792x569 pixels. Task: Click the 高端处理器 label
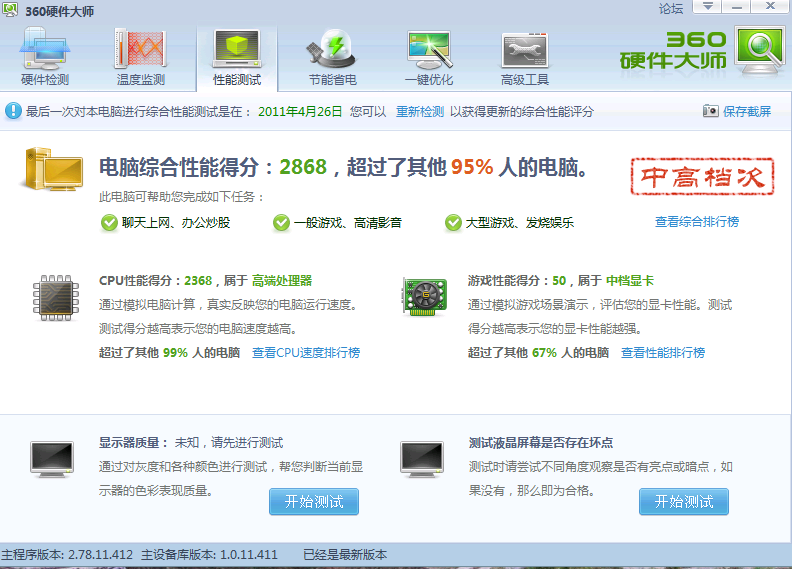282,281
